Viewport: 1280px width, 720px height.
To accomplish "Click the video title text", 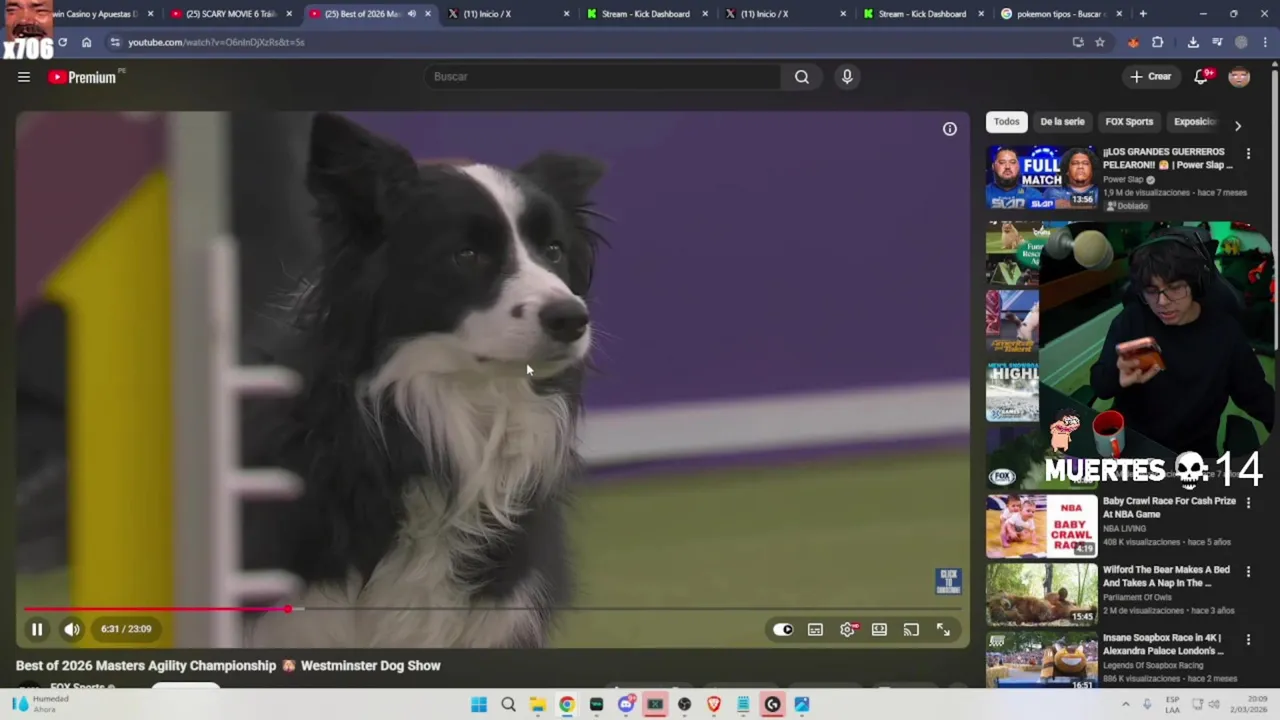I will click(228, 666).
